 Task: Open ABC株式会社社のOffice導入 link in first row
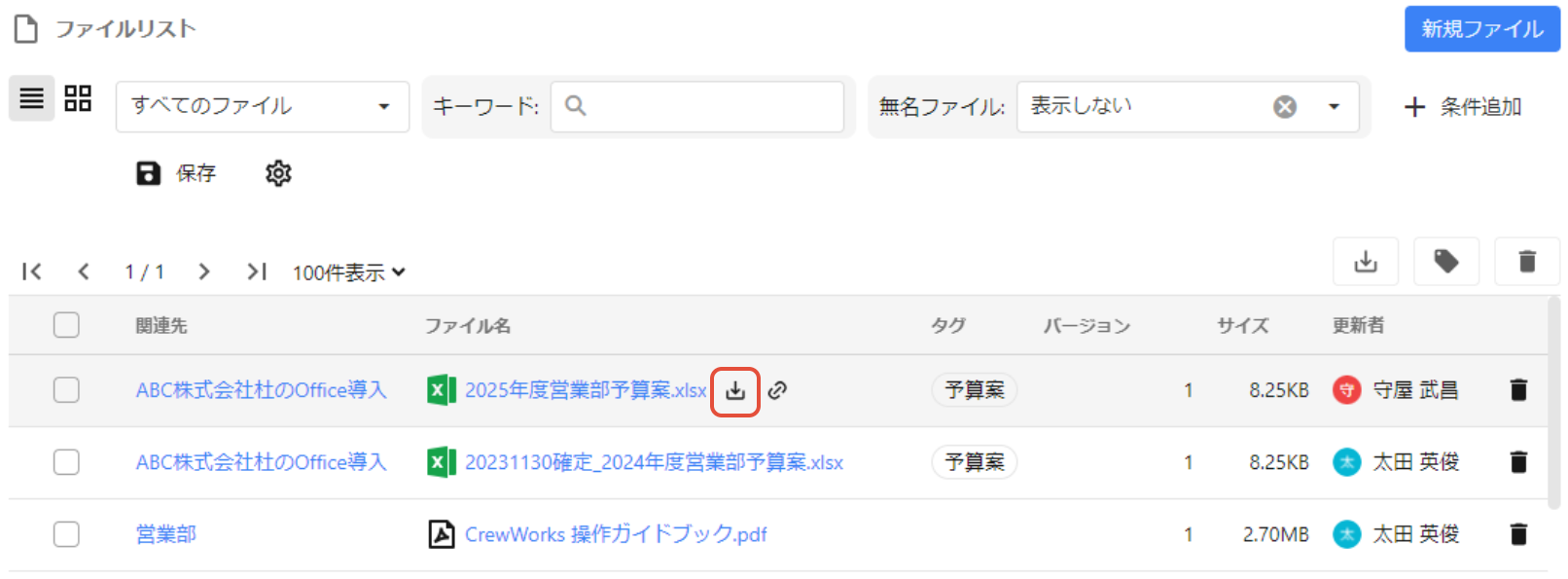[261, 390]
